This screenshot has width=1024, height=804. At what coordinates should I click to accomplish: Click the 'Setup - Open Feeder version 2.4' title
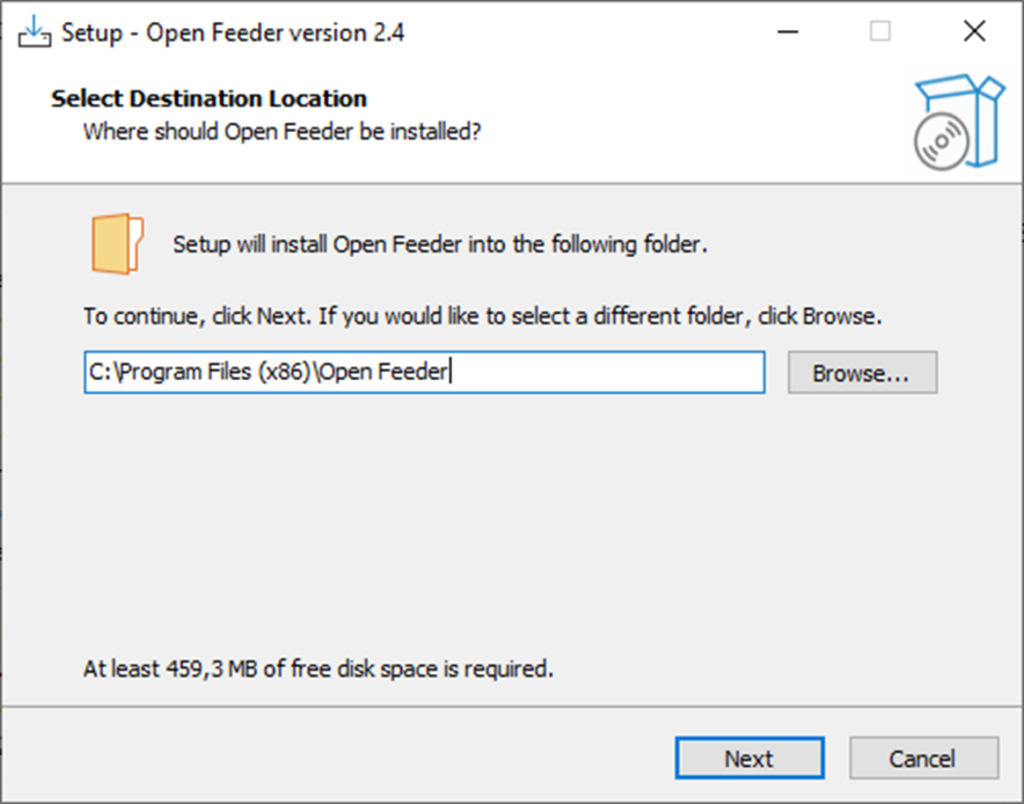pyautogui.click(x=233, y=32)
